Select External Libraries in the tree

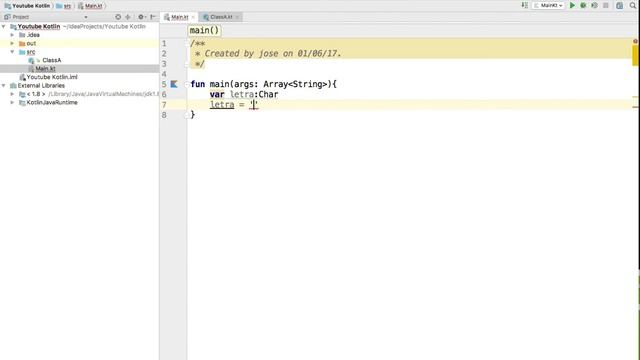(41, 85)
